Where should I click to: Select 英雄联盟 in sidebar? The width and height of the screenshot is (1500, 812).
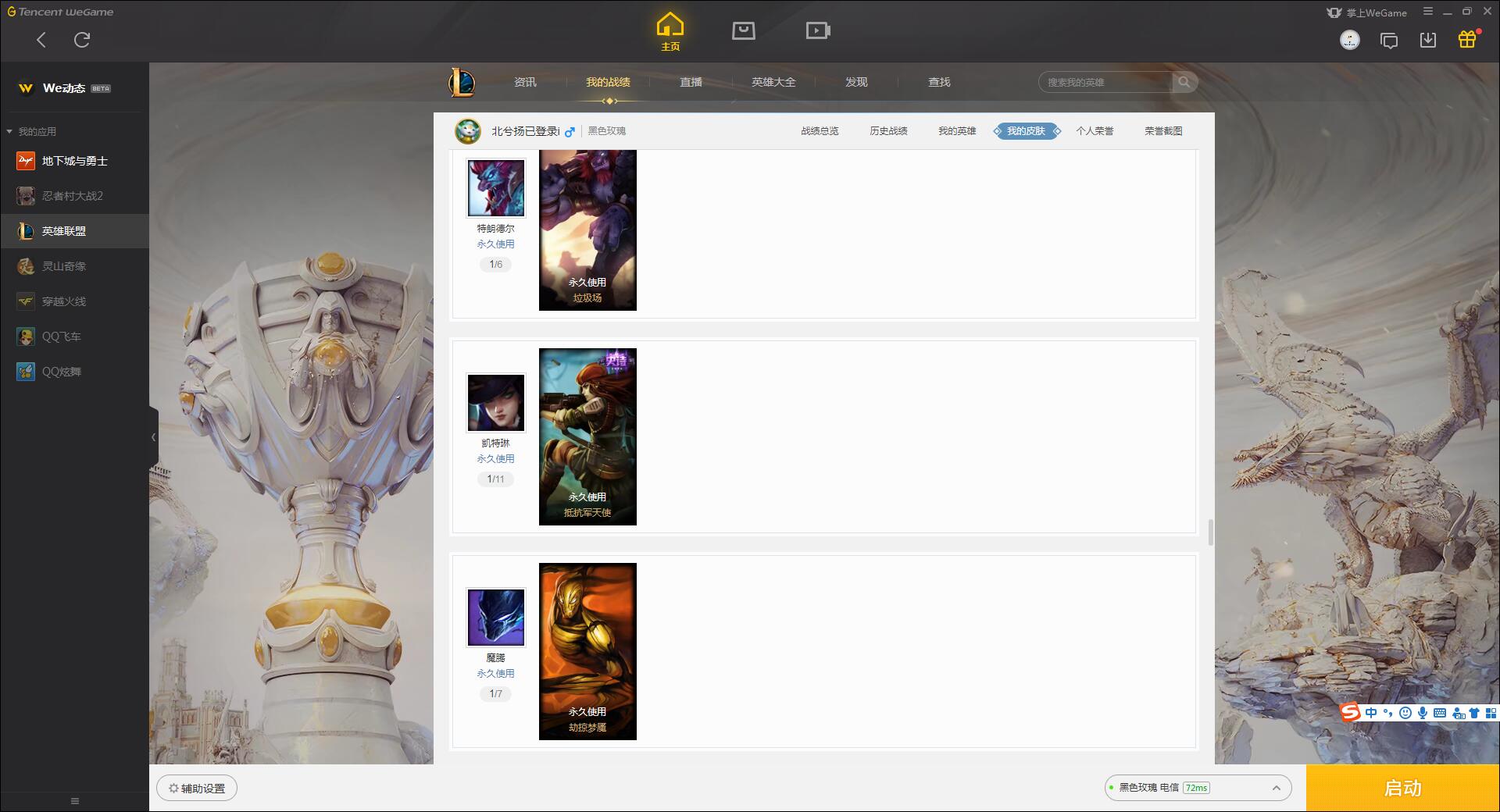pos(74,231)
